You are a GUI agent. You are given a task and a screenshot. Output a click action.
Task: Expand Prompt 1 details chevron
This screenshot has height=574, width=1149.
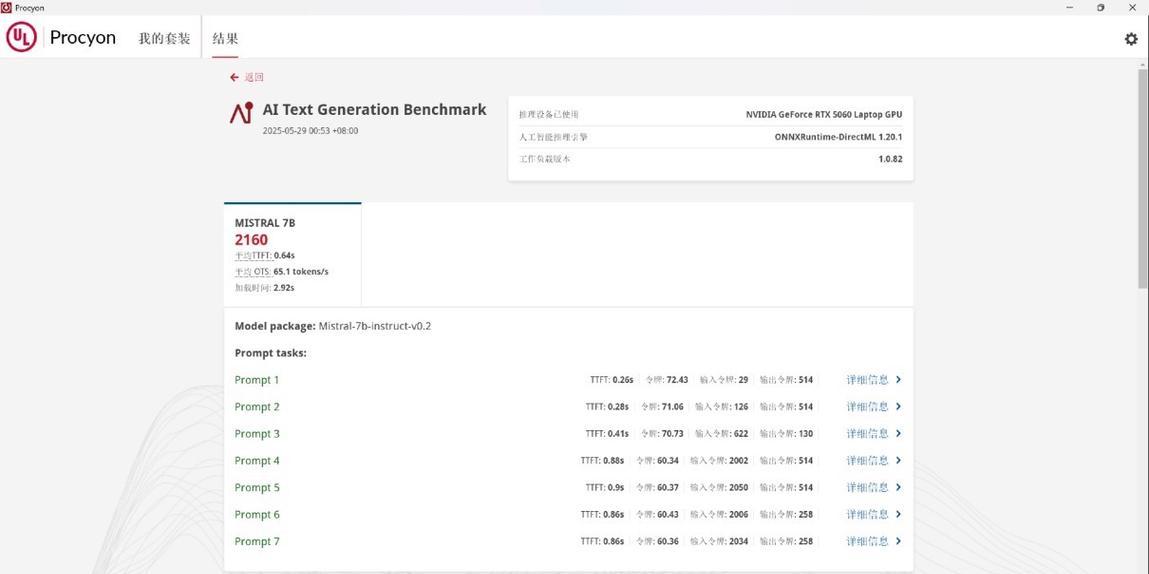898,380
